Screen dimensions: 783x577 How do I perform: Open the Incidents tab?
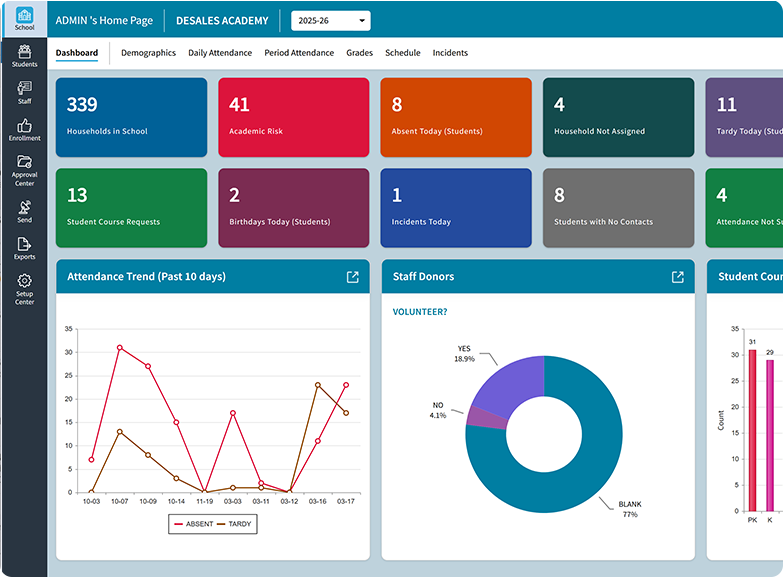click(450, 53)
